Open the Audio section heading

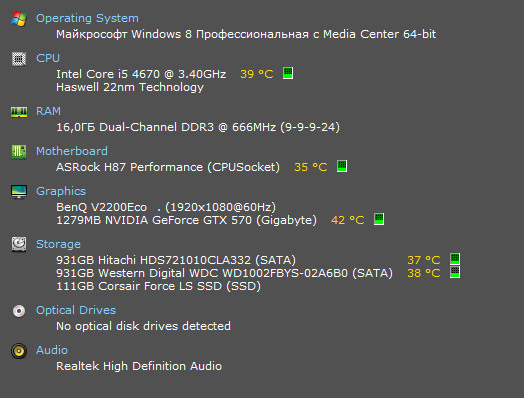coord(52,350)
